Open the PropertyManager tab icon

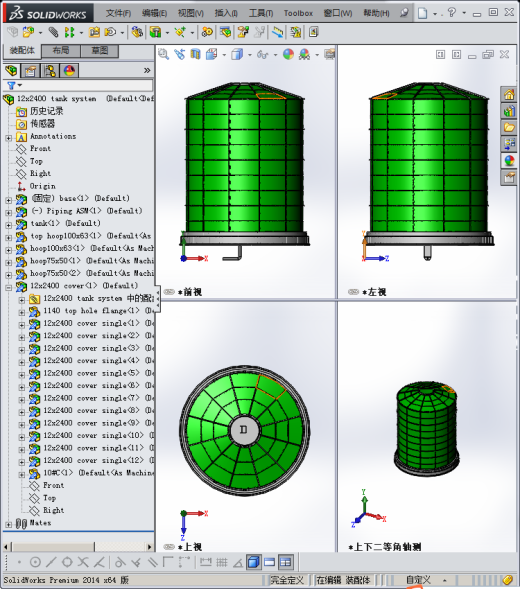point(30,70)
